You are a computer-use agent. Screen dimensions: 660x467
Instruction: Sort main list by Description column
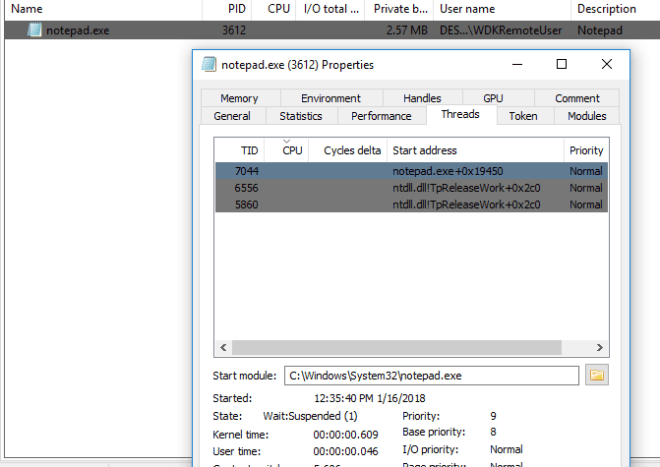[x=615, y=9]
